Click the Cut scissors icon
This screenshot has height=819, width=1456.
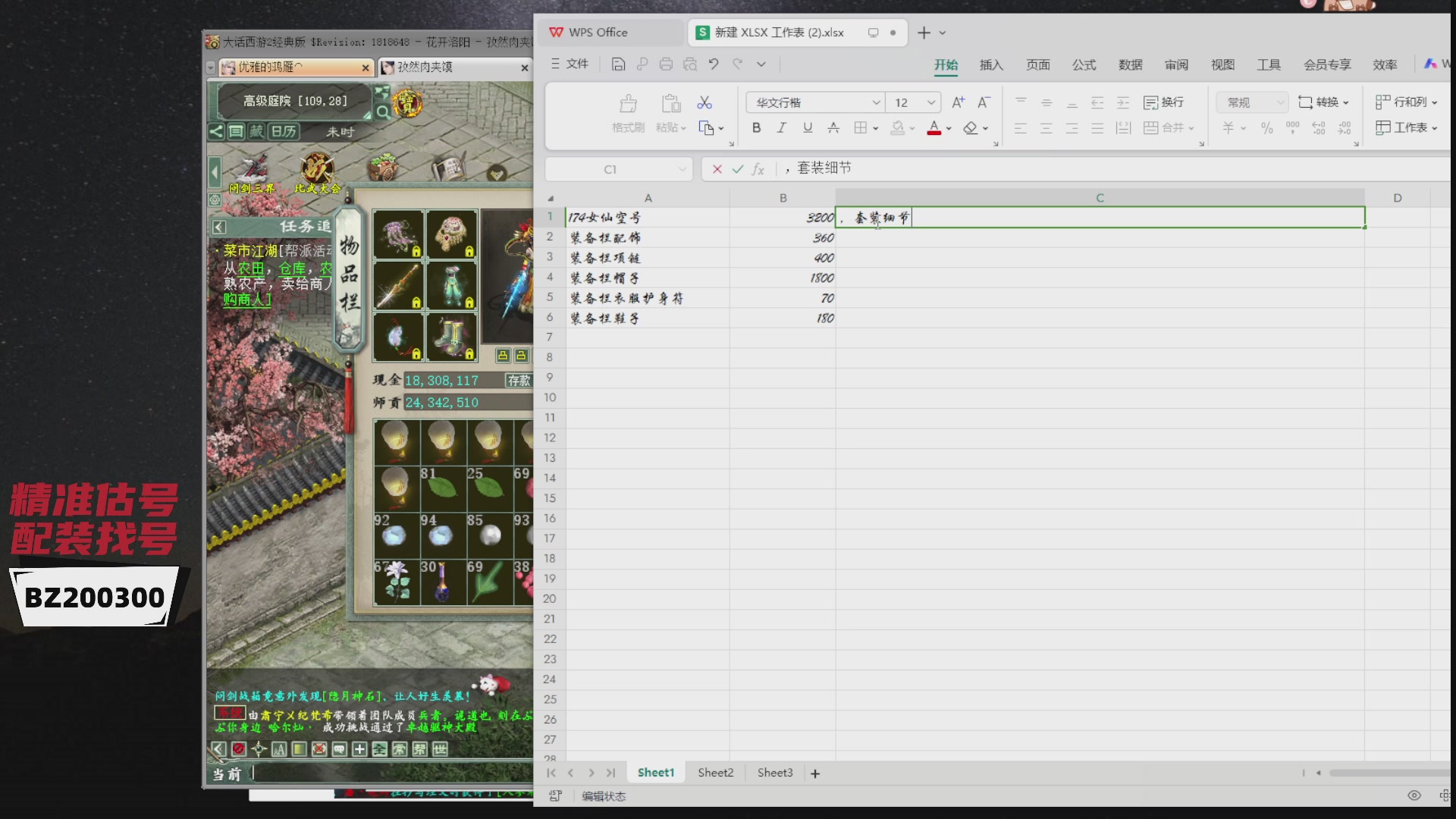[704, 102]
